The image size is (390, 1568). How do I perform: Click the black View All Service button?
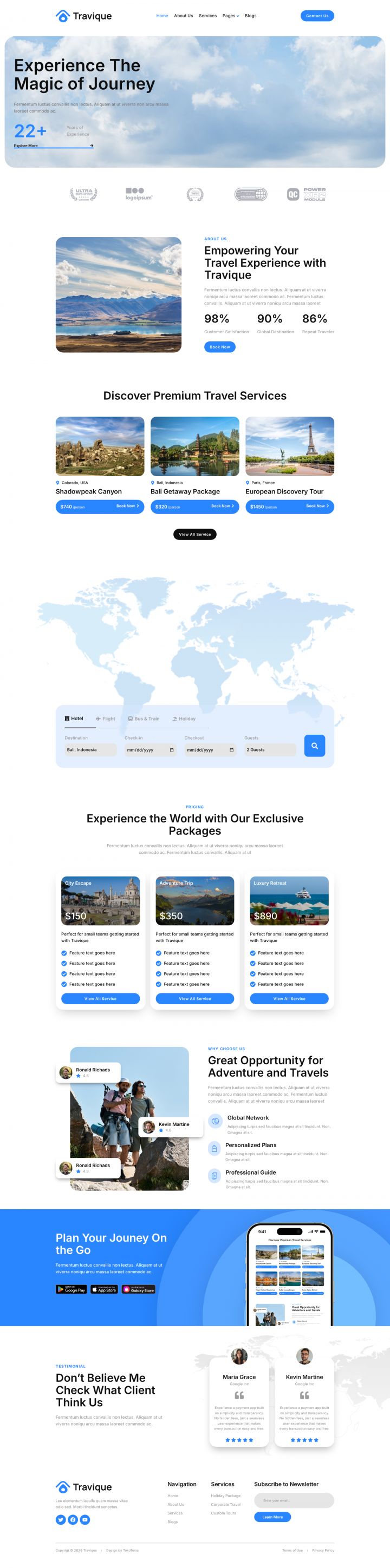195,535
